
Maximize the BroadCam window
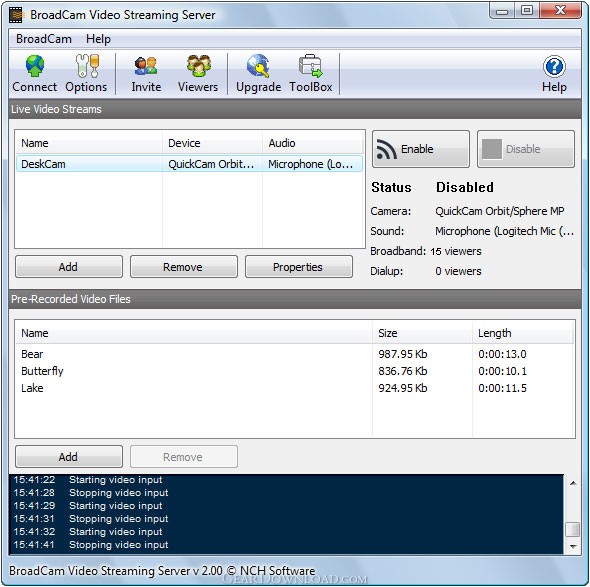pyautogui.click(x=527, y=11)
